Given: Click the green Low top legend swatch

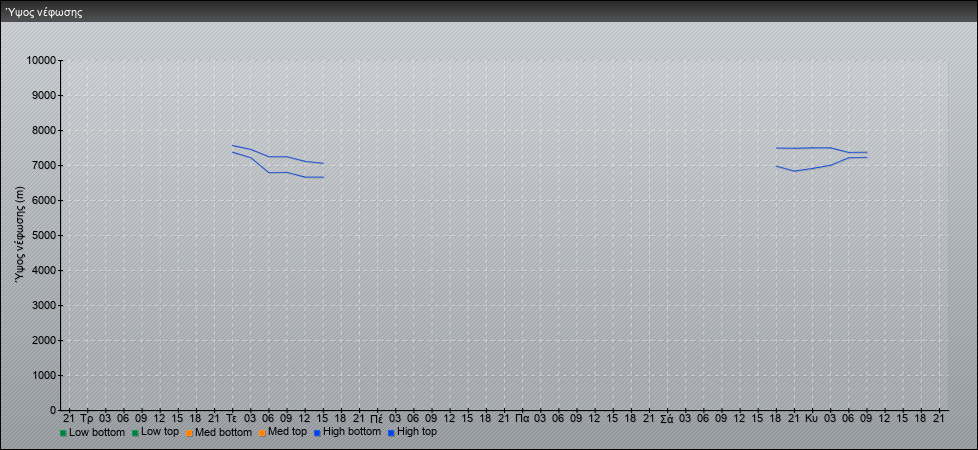Looking at the screenshot, I should pyautogui.click(x=135, y=433).
